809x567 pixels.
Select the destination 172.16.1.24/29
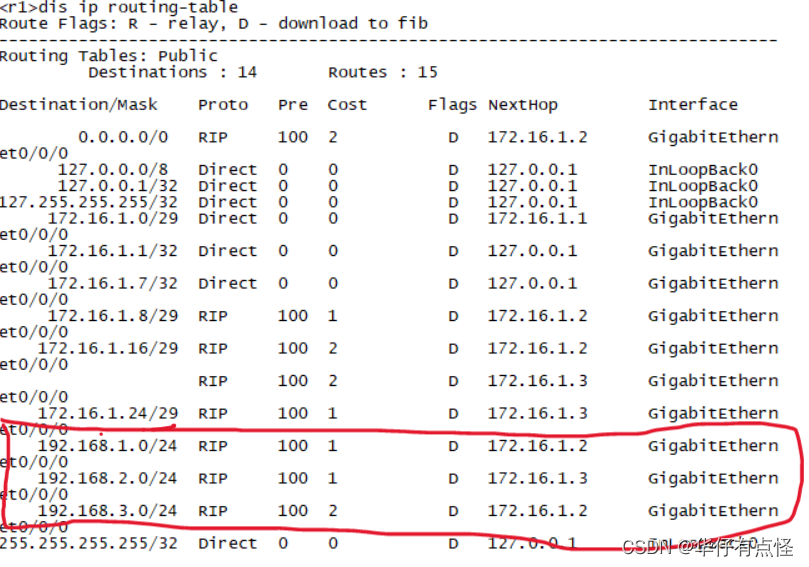point(108,413)
